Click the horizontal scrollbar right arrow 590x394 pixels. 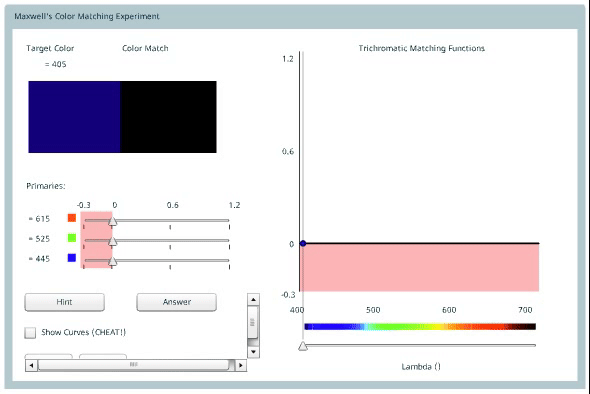pos(241,365)
